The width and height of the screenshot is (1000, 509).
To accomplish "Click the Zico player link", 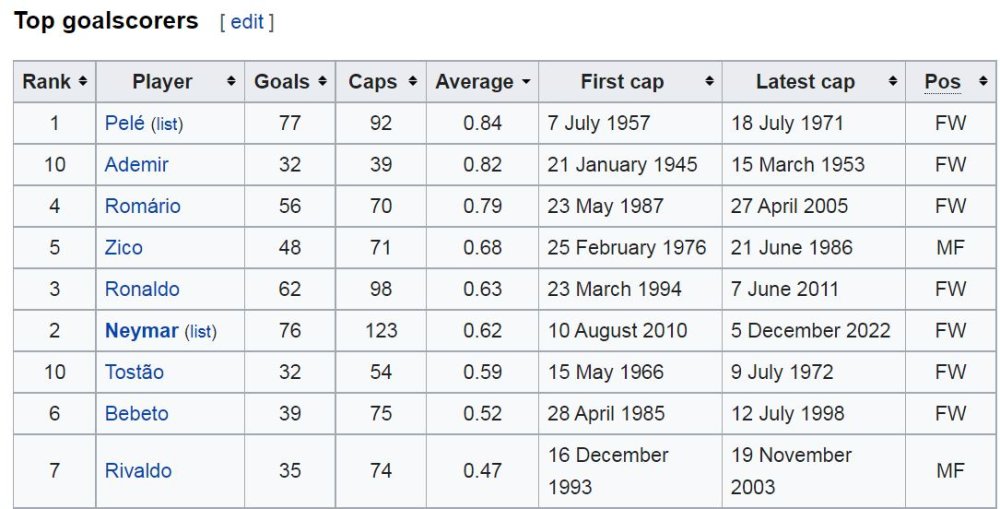I will coord(124,247).
